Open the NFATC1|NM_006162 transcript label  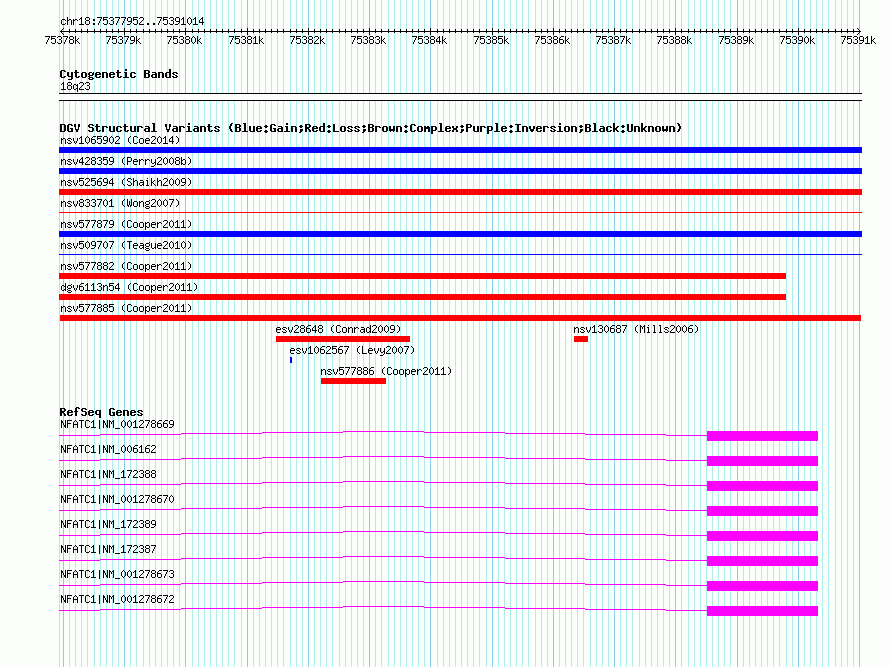108,450
